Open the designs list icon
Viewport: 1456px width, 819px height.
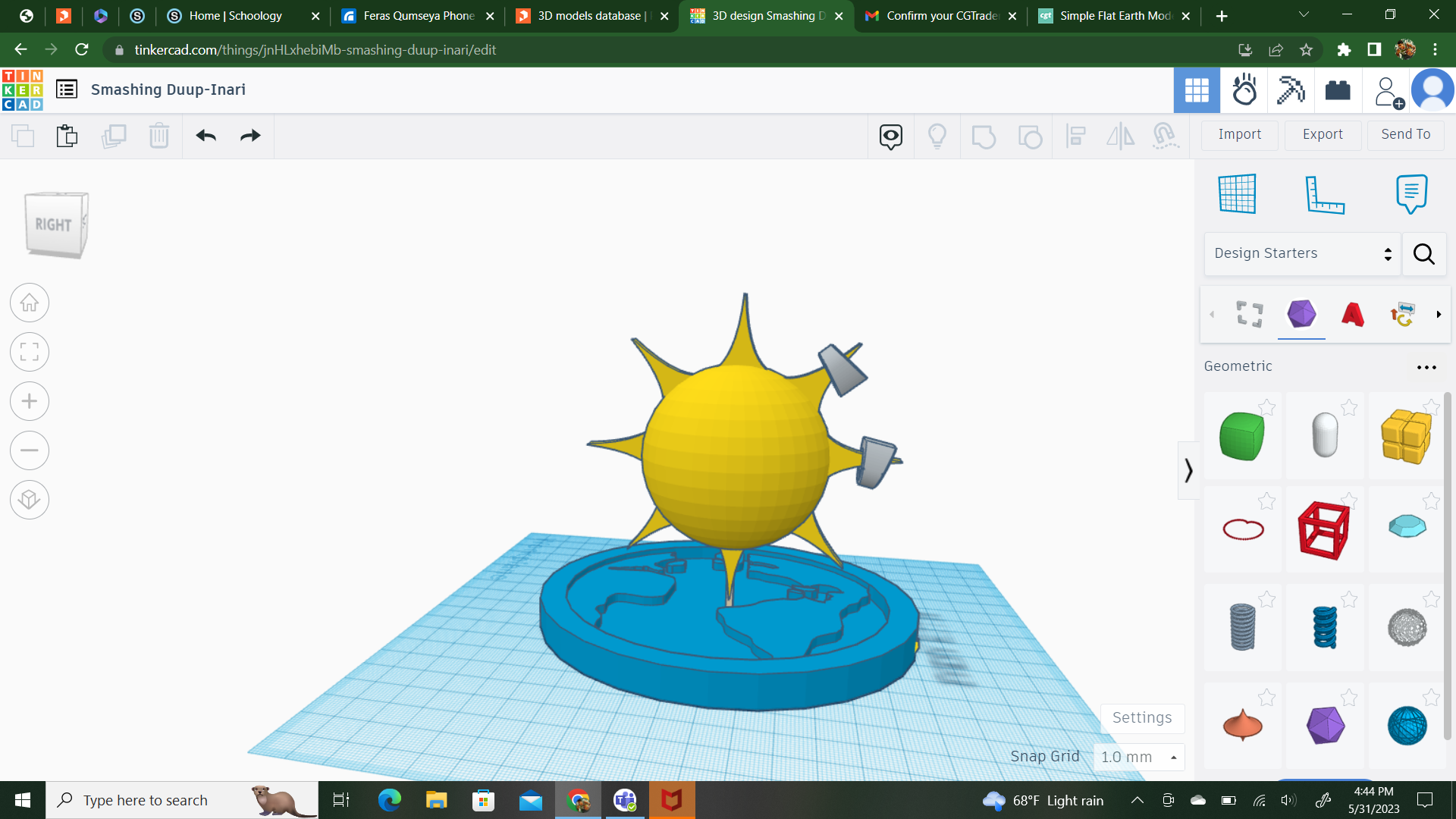(67, 89)
